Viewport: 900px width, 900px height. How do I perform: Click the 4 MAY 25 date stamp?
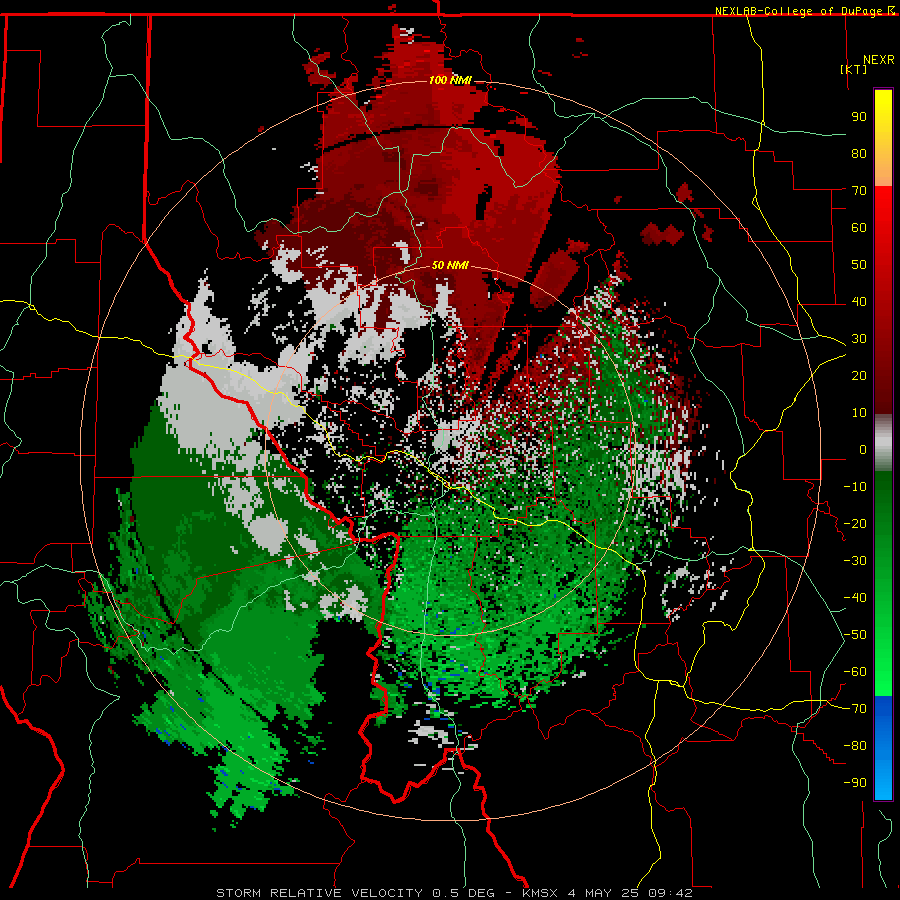(x=603, y=893)
